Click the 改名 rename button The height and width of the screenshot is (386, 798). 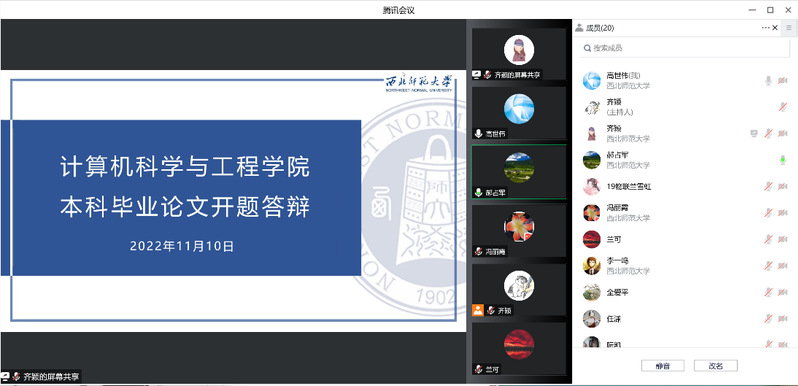pos(716,366)
